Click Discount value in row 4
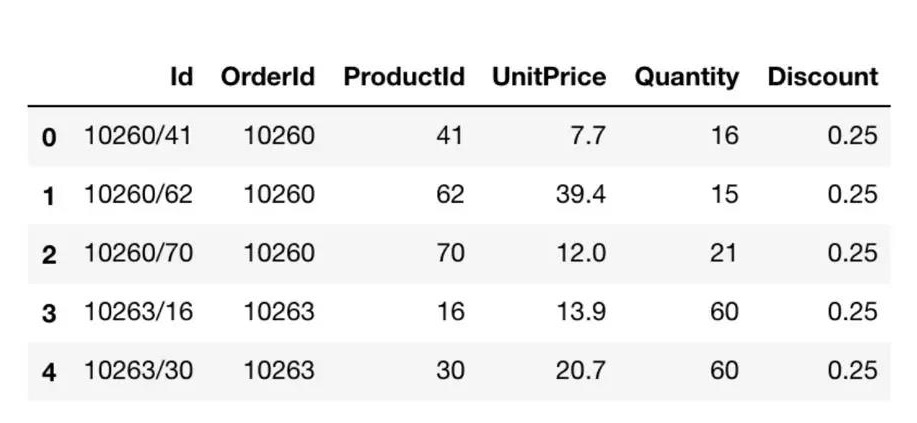The width and height of the screenshot is (917, 423). [853, 370]
